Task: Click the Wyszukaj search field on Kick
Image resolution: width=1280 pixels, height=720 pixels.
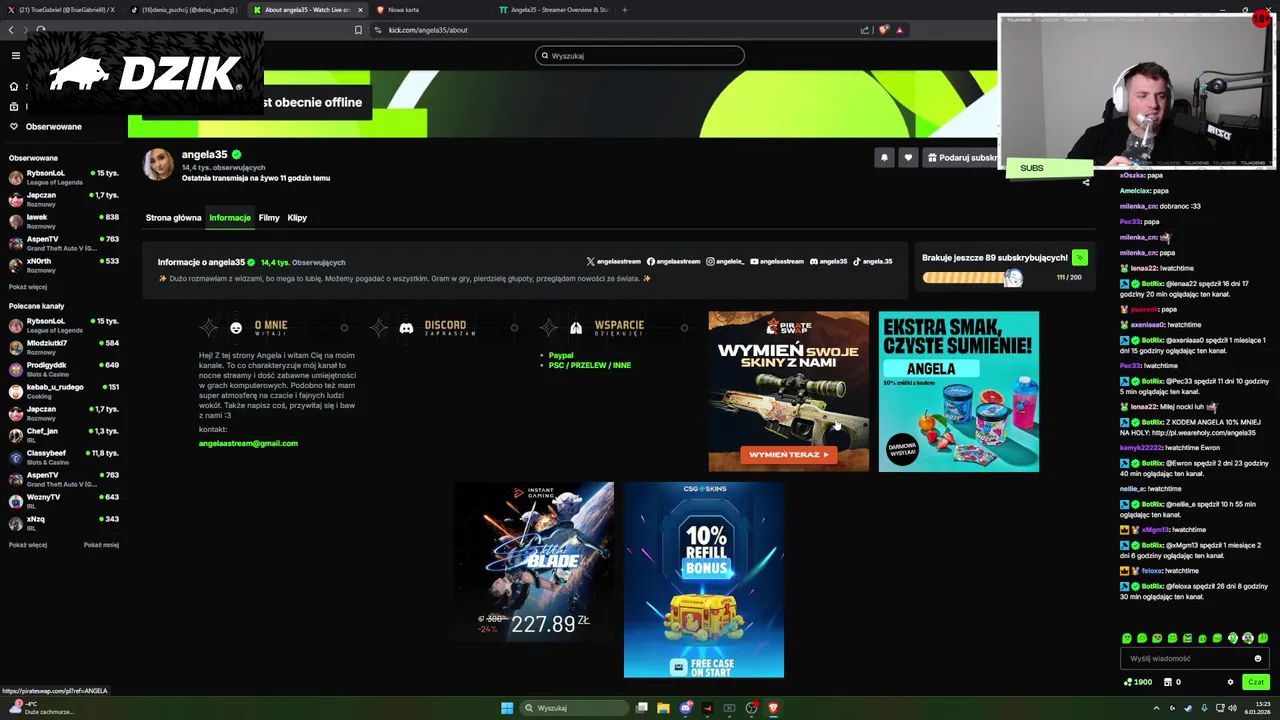Action: point(640,56)
